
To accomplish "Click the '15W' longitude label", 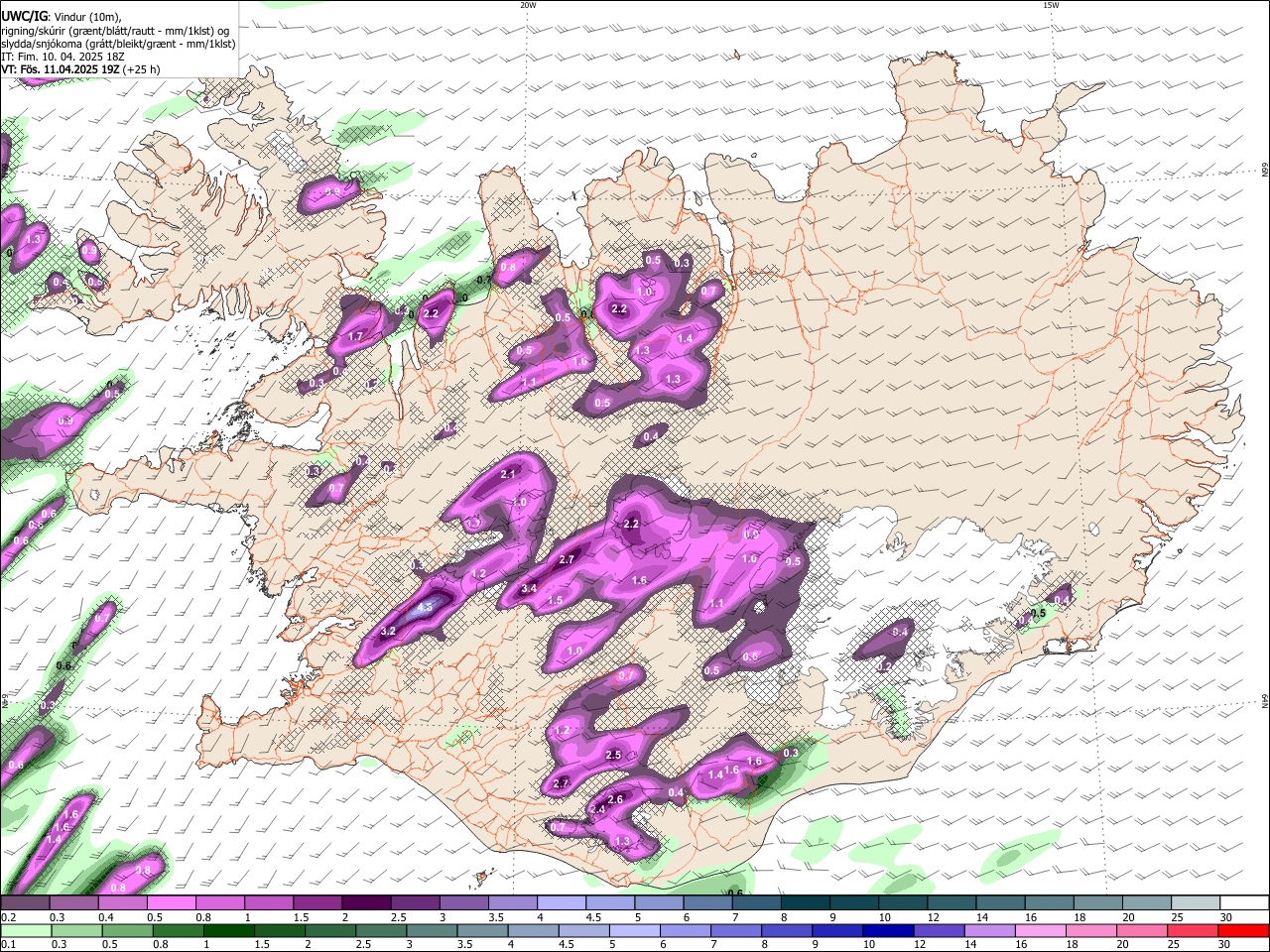I will (1050, 5).
